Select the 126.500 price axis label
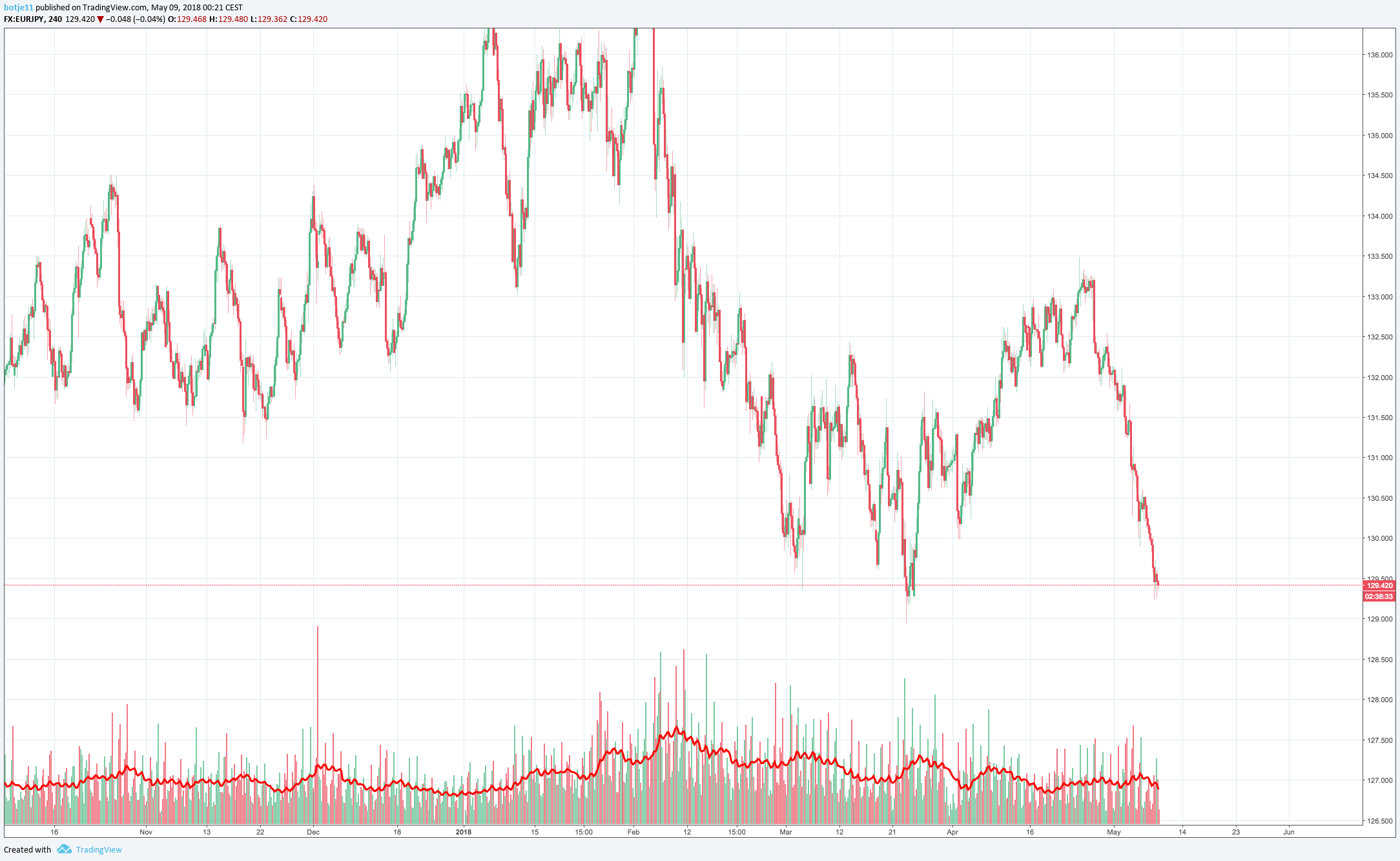 click(1379, 821)
